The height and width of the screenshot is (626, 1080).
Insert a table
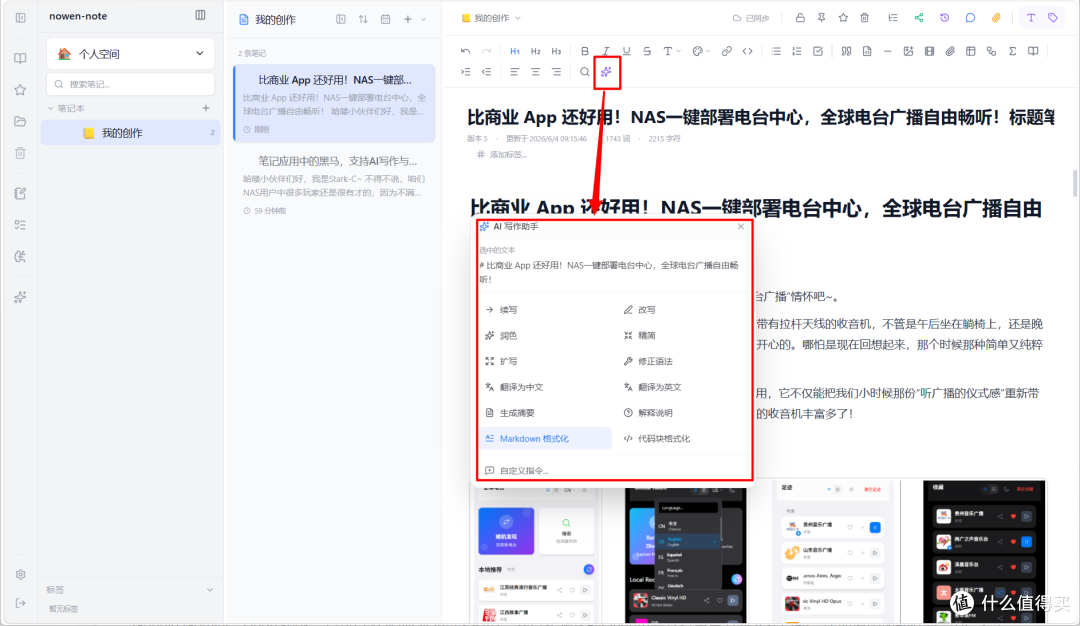pos(970,51)
